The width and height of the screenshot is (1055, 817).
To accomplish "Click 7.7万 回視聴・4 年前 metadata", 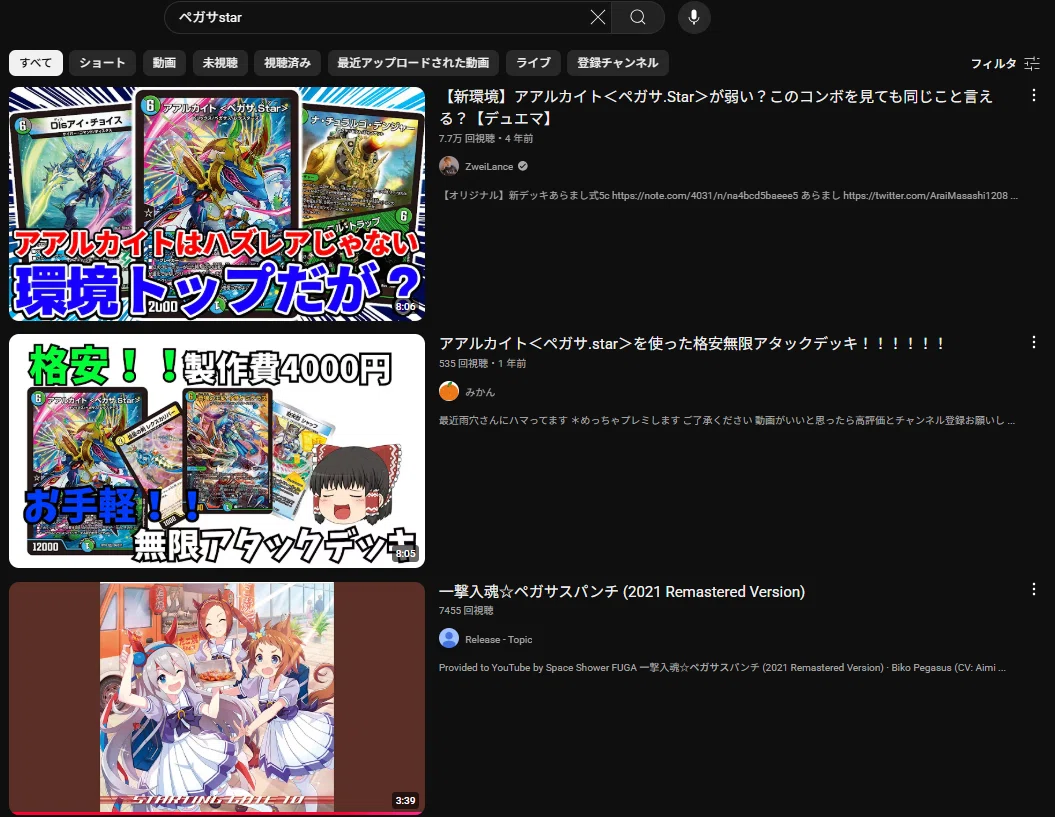I will coord(486,138).
